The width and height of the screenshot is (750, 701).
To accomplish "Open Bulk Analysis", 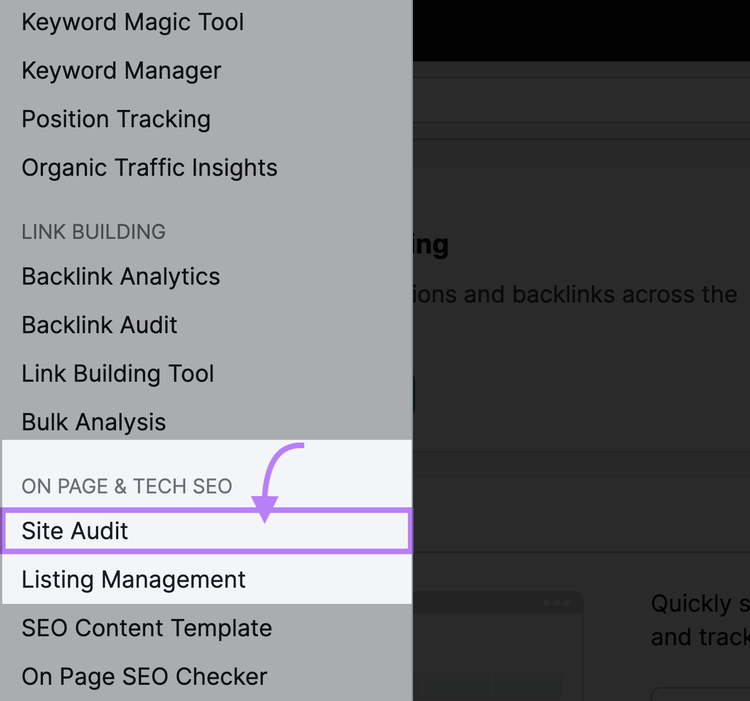I will [94, 422].
